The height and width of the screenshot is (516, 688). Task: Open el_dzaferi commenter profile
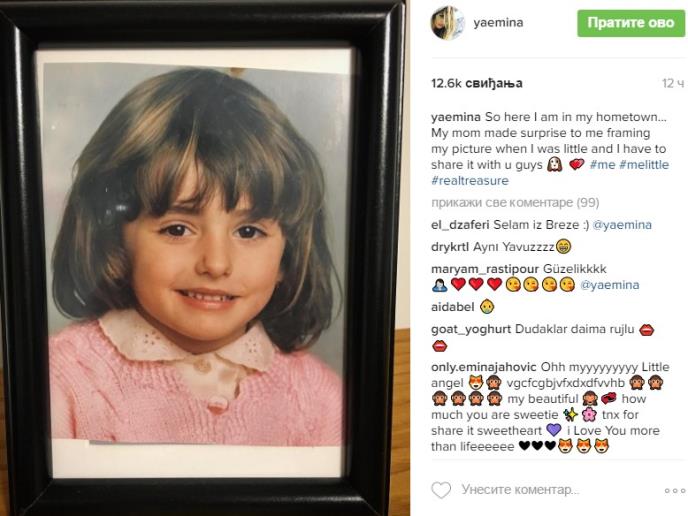[460, 225]
